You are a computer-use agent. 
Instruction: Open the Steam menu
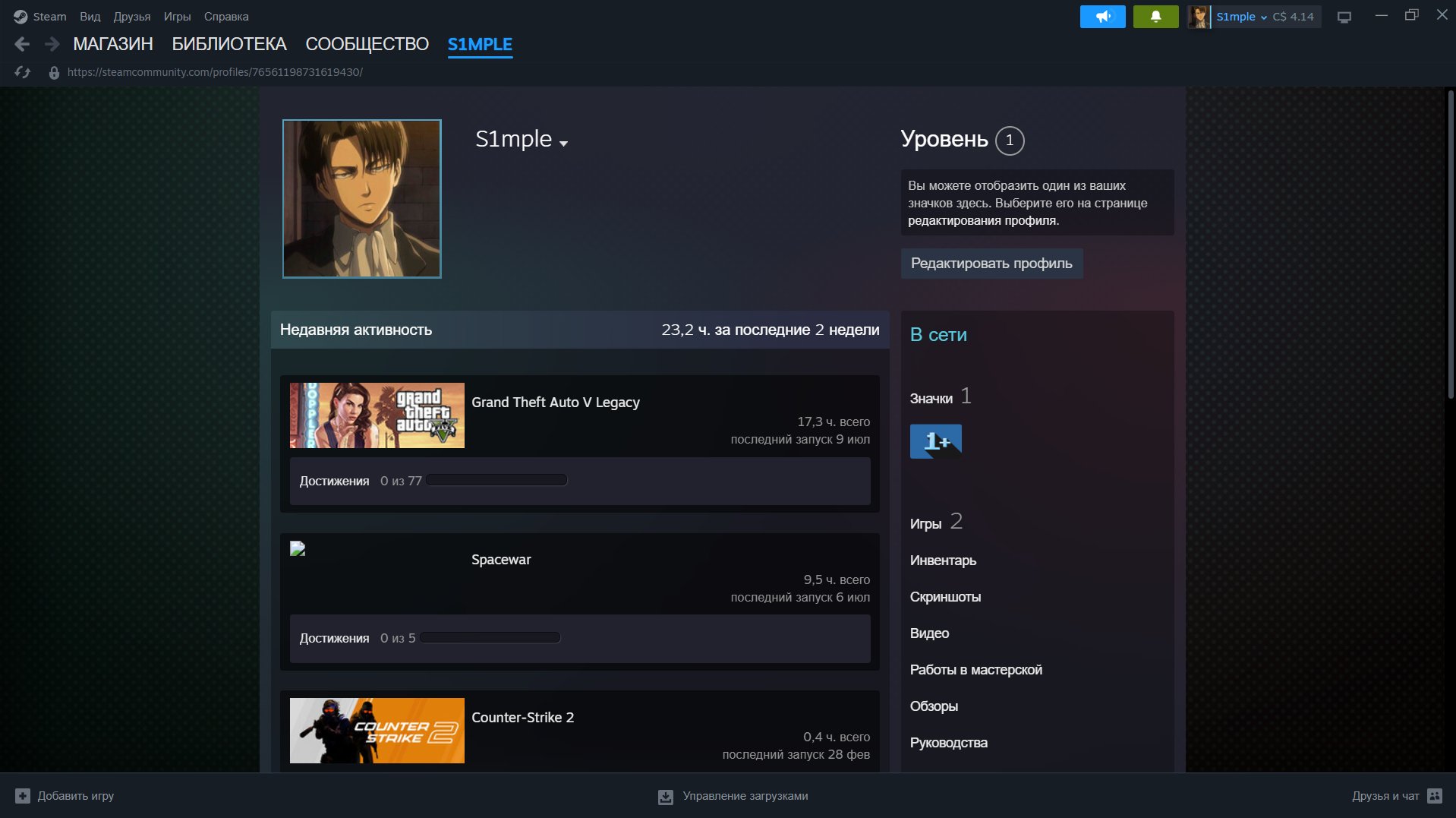(49, 17)
